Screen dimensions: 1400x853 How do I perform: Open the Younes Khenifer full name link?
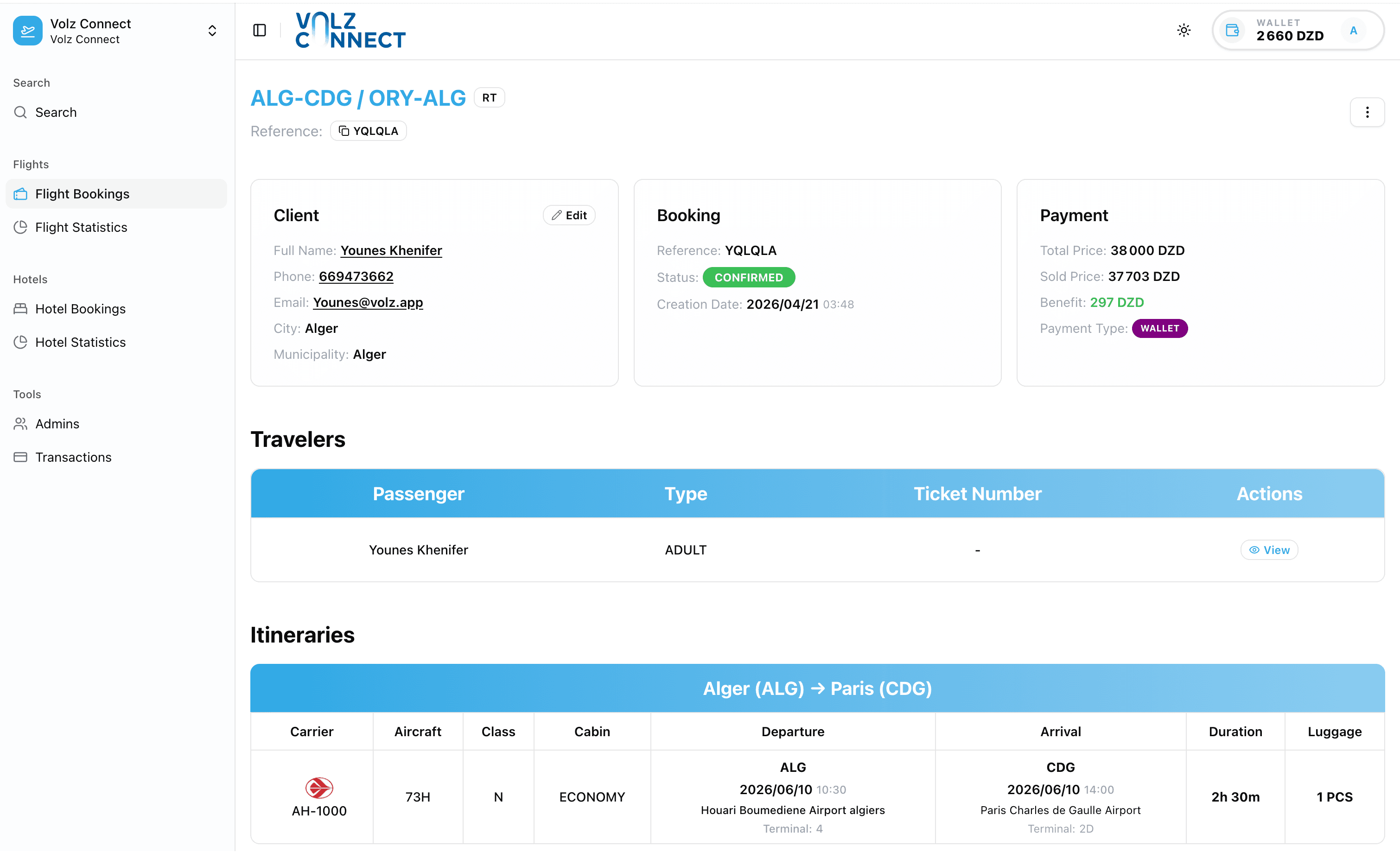tap(391, 251)
